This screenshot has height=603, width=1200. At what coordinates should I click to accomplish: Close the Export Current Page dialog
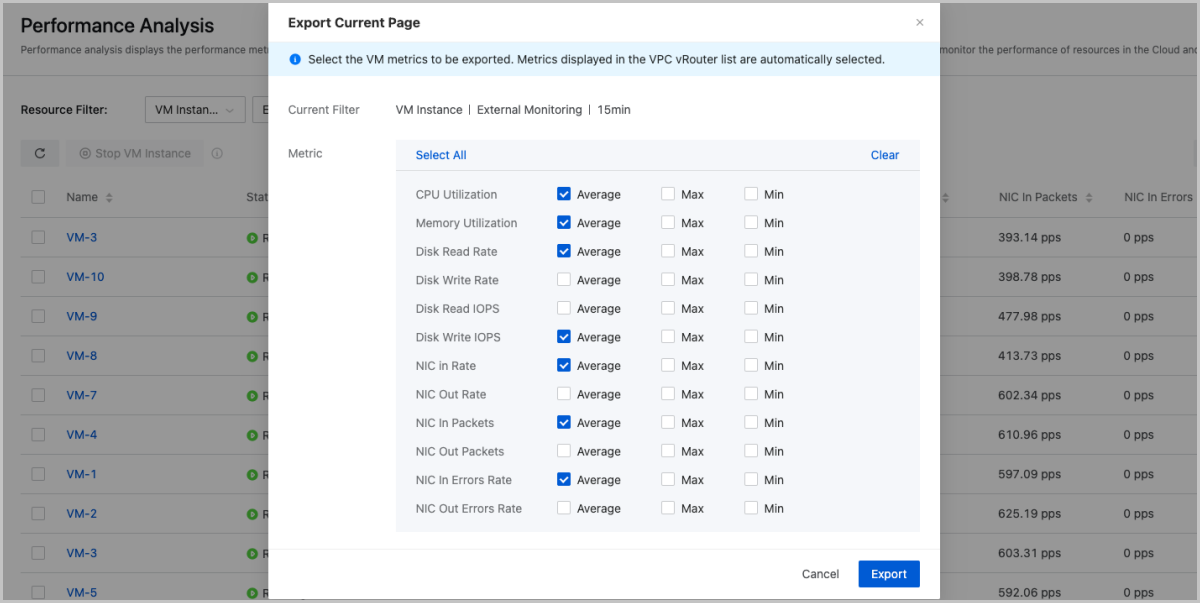tap(919, 23)
